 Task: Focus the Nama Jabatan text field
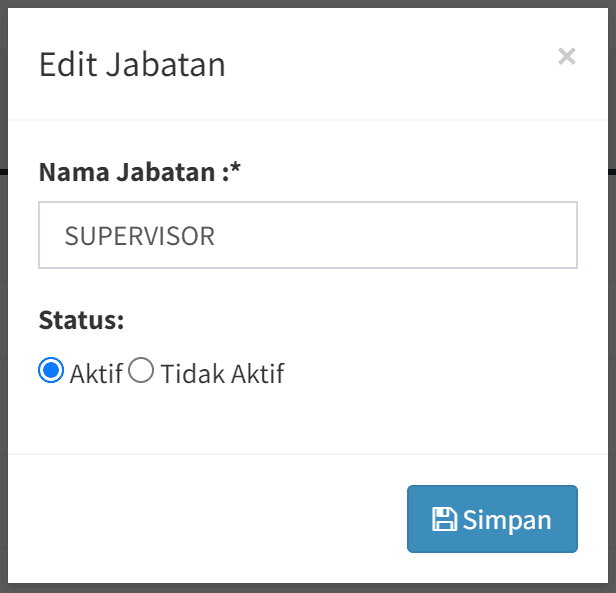(307, 236)
